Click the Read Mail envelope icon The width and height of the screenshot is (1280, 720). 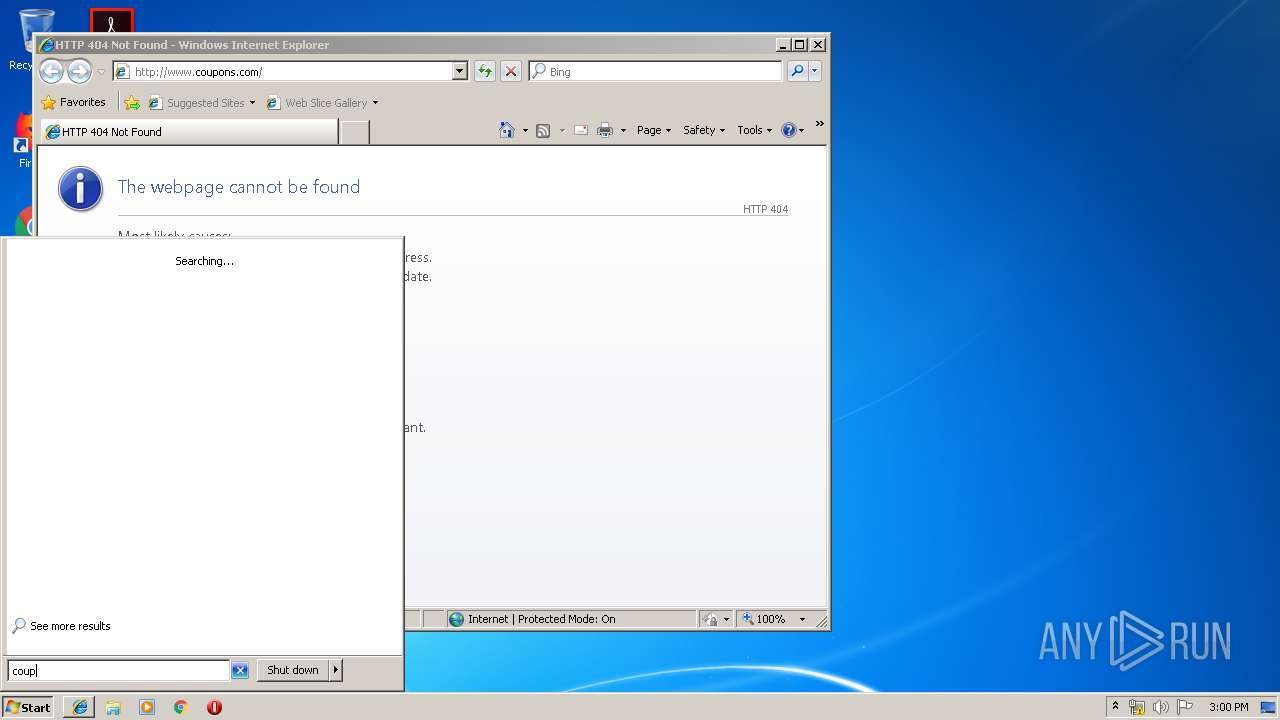point(580,130)
